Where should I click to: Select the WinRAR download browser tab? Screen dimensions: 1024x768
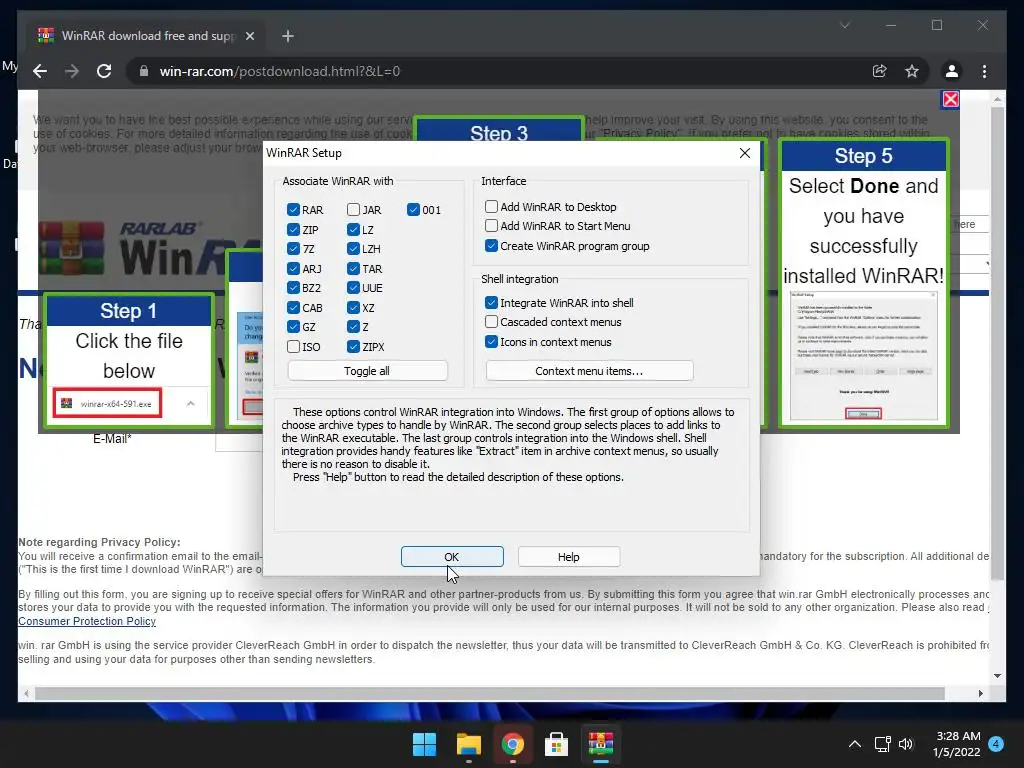click(147, 36)
